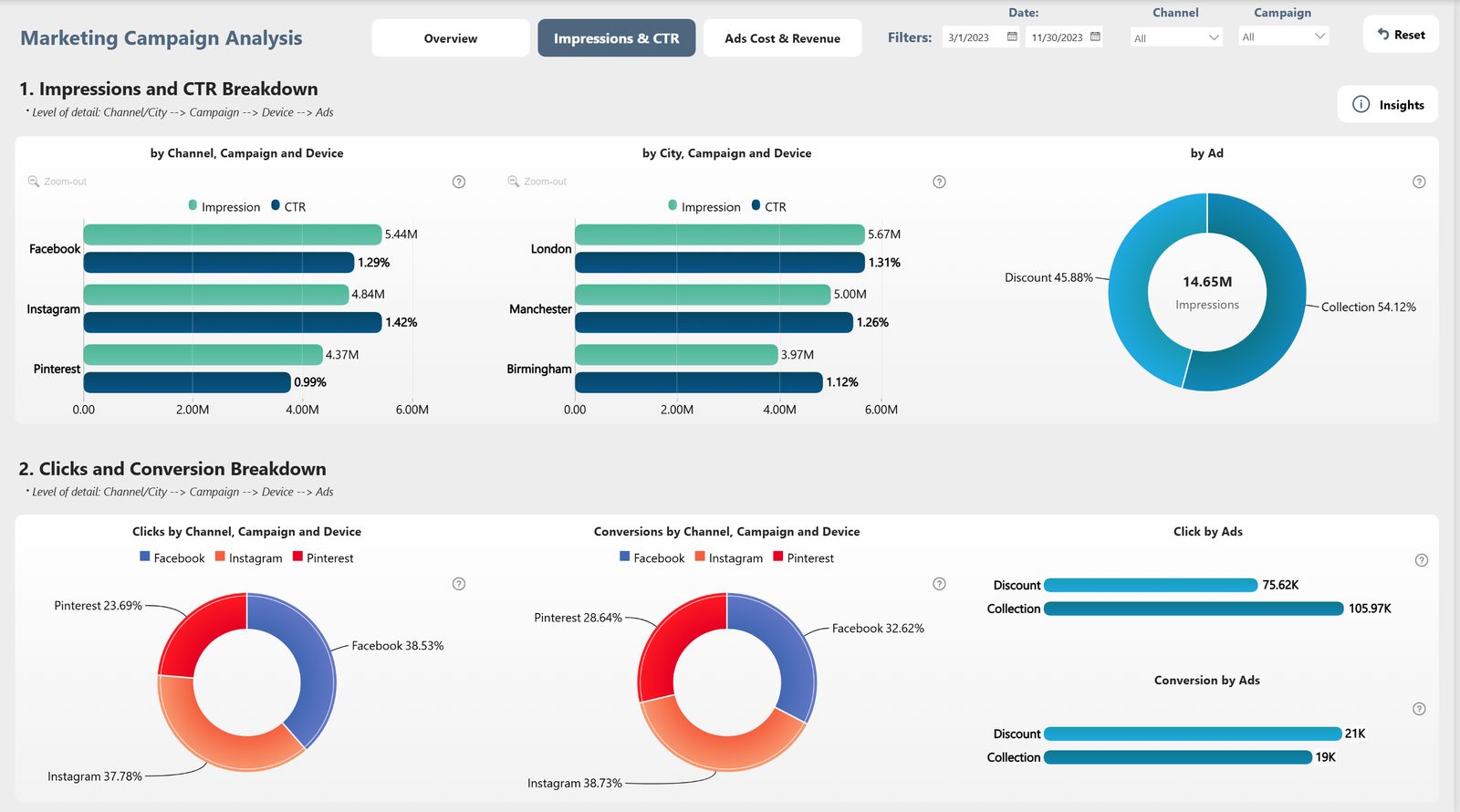Open the Insights button
The width and height of the screenshot is (1460, 812).
coord(1388,104)
